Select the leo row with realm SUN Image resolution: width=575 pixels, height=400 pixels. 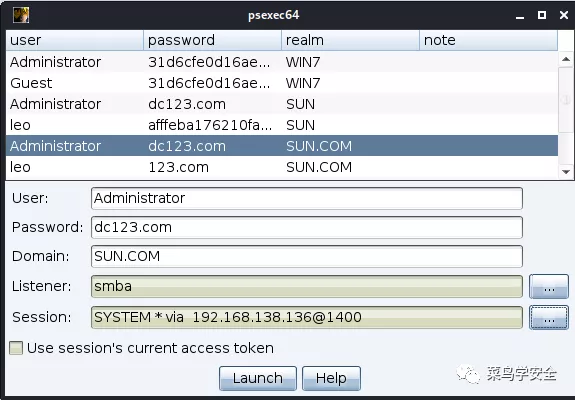[x=282, y=125]
